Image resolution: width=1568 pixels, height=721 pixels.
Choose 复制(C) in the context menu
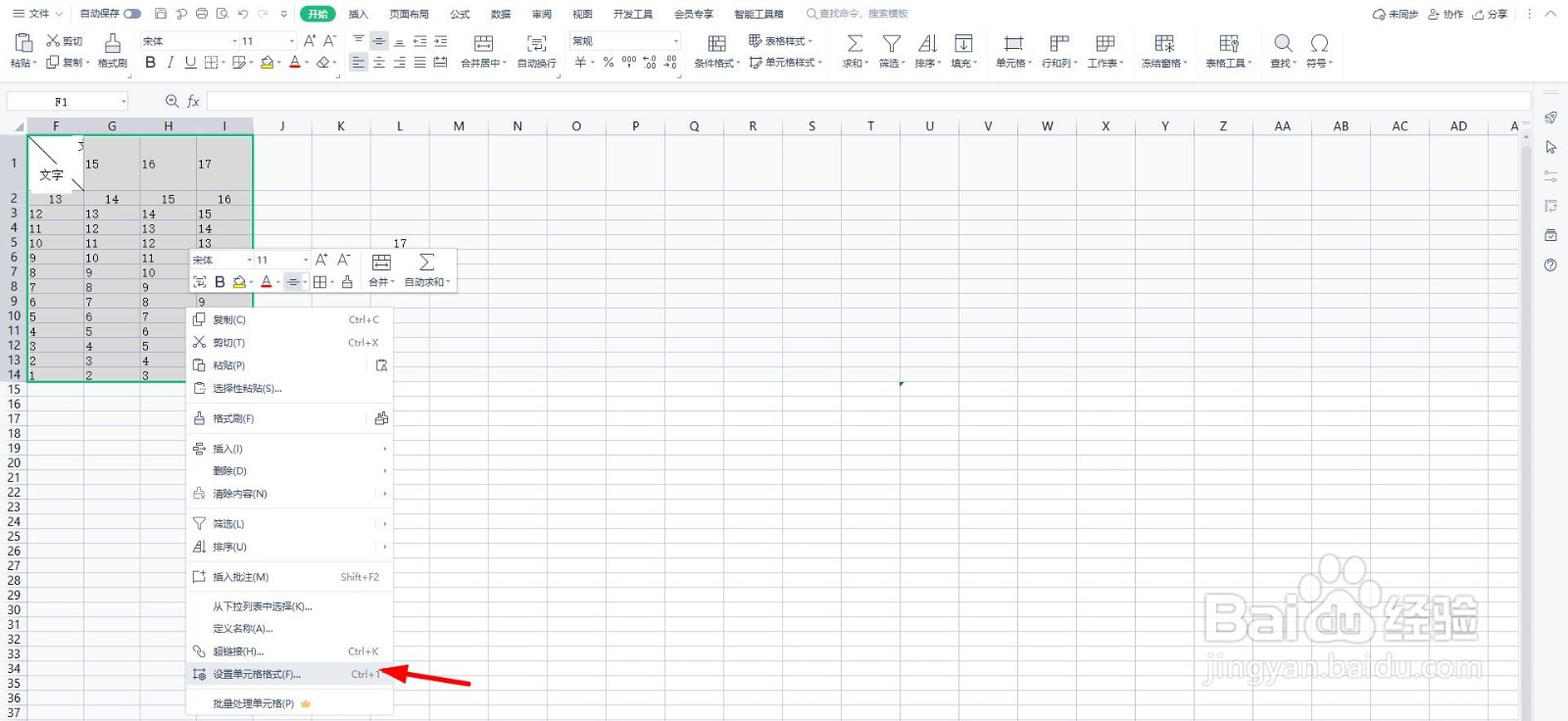[290, 319]
